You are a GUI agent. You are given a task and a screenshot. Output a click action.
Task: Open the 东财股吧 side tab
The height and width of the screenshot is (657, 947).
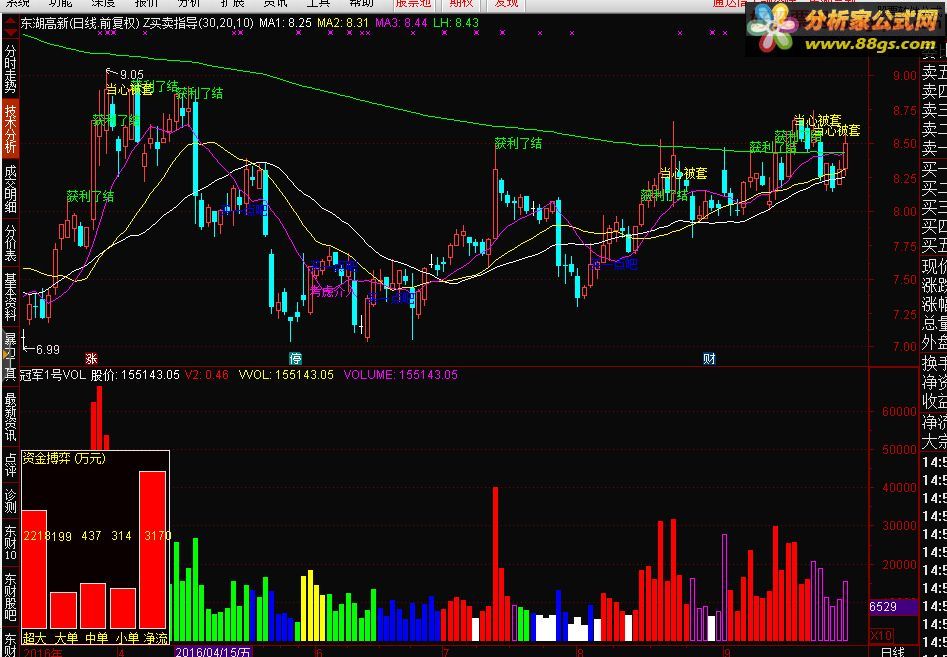[10, 596]
